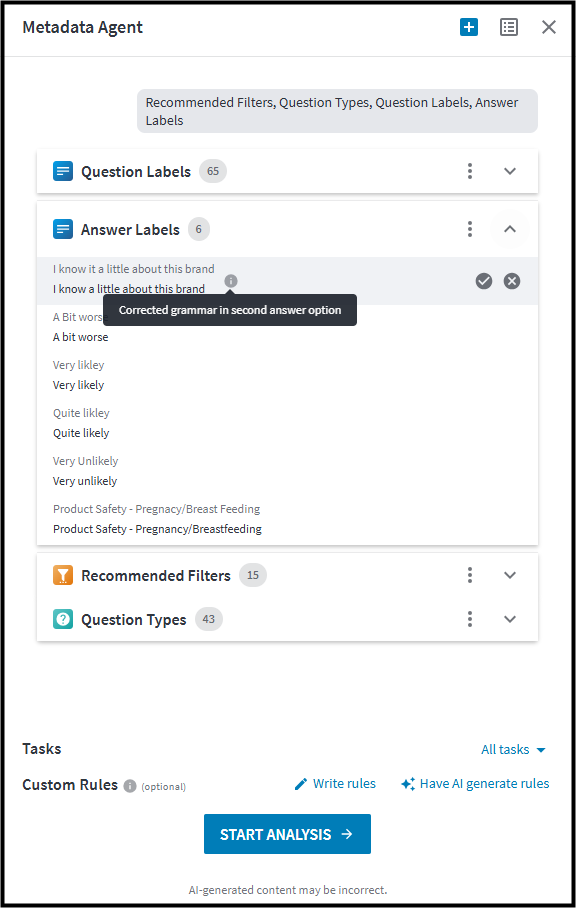Viewport: 576px width, 908px height.
Task: Open Question Types three-dot menu
Action: 470,619
